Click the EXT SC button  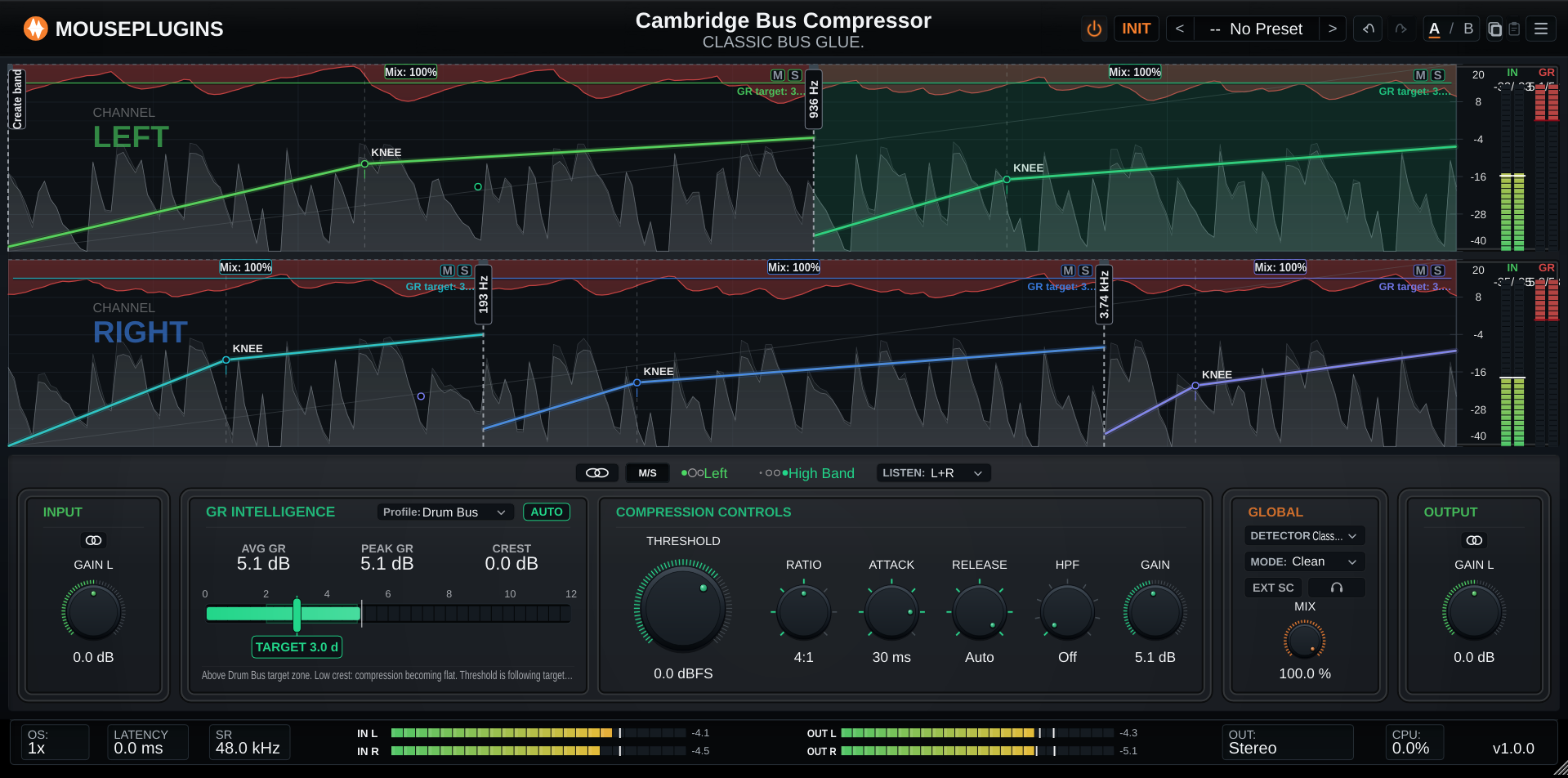[x=1273, y=588]
